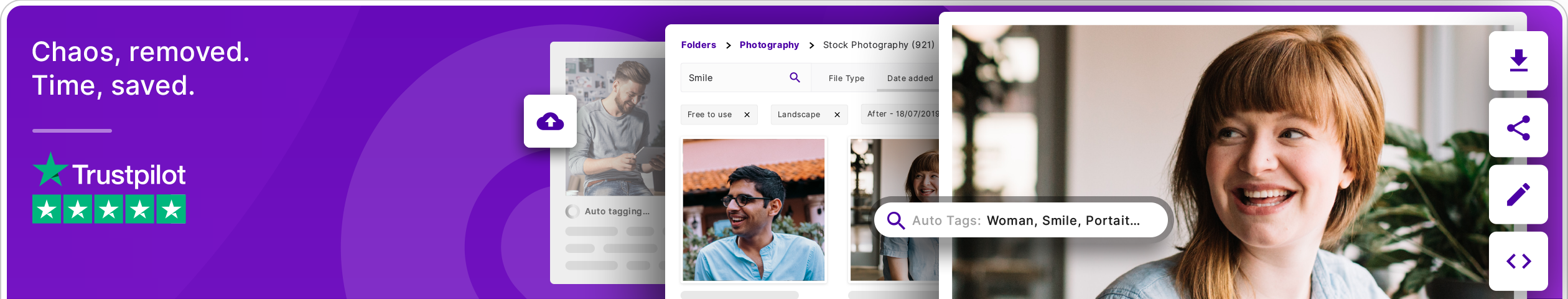Select the After 18/07/2019 date chip
Viewport: 1568px width, 299px height.
click(902, 114)
